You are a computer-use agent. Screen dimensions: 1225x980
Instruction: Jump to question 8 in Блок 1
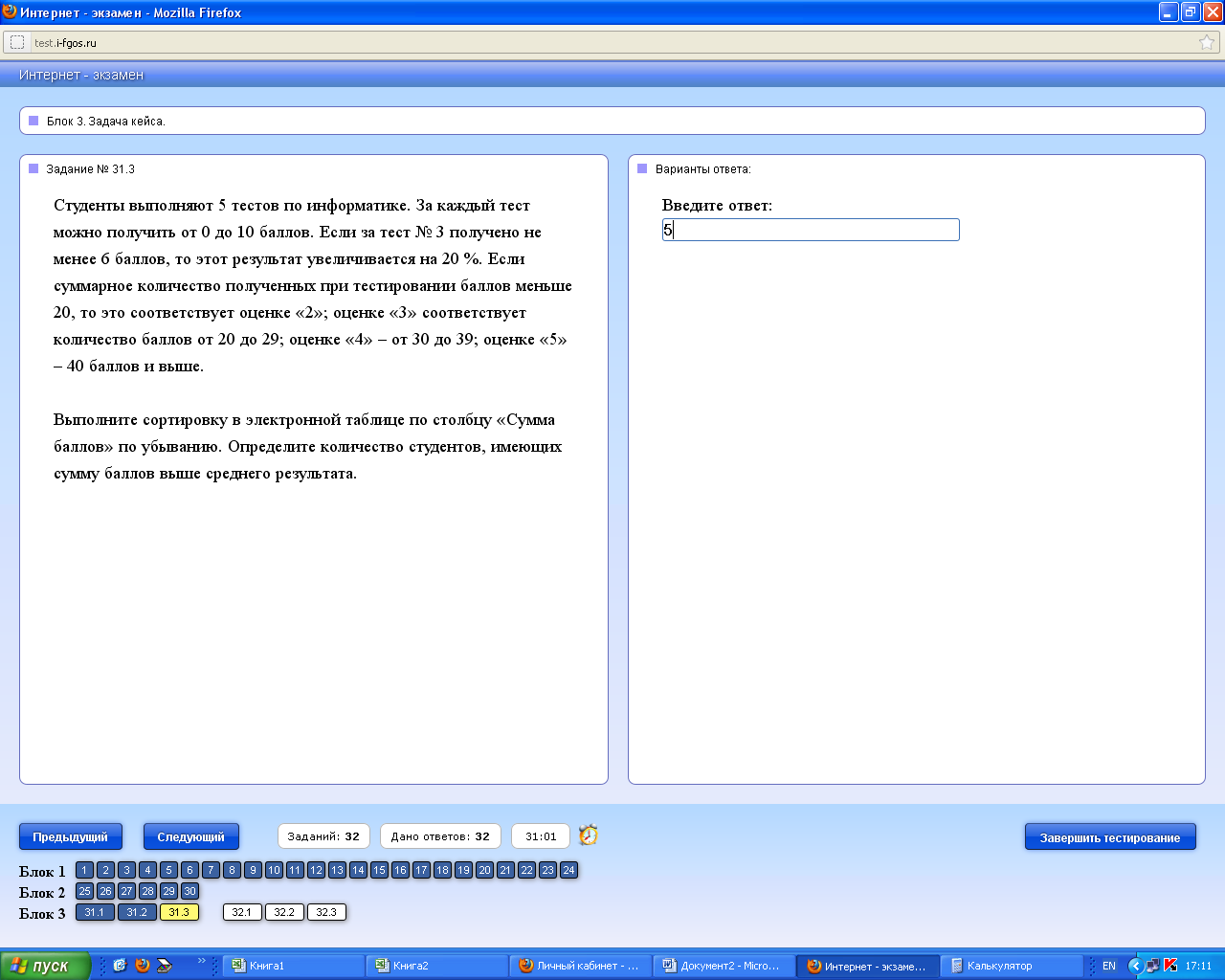coord(232,870)
